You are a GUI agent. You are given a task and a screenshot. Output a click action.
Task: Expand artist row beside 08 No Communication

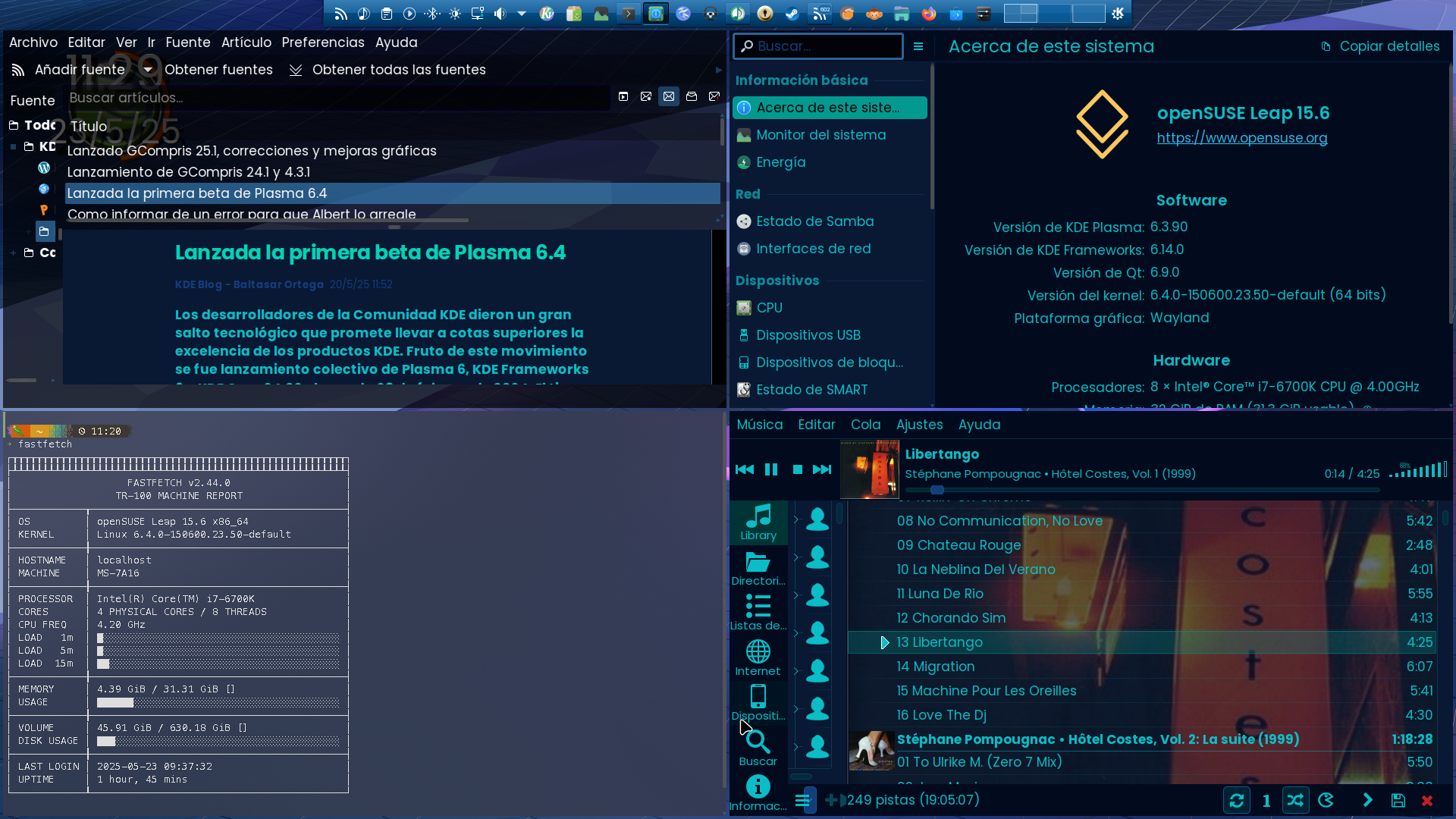click(796, 519)
